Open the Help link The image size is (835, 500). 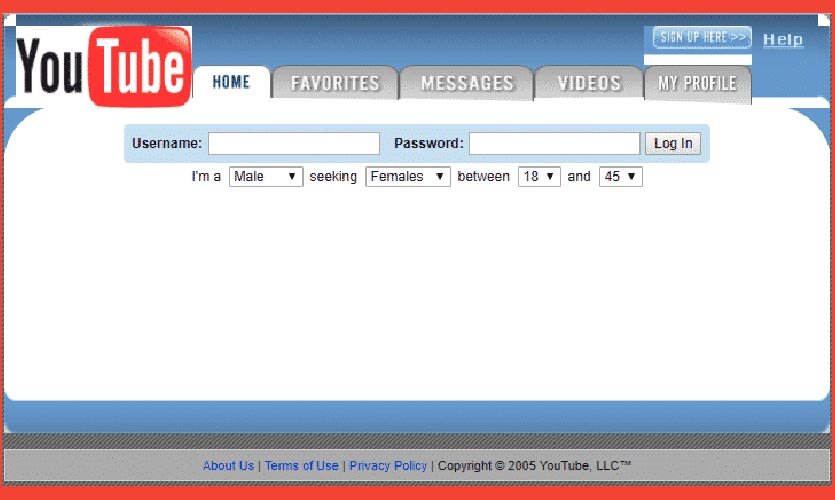click(x=783, y=39)
